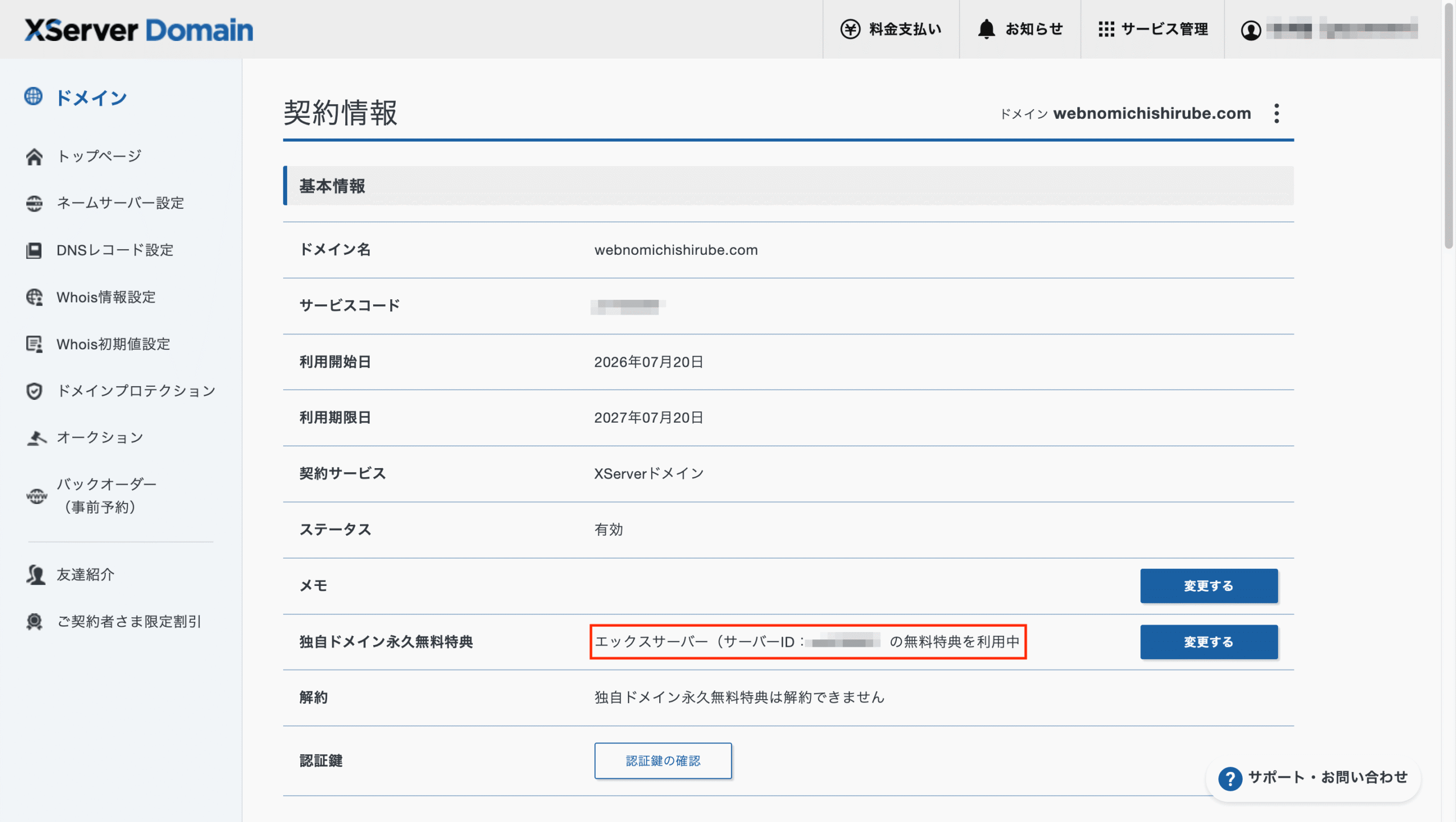Click the globe icon beside ドメイン heading
The width and height of the screenshot is (1456, 822).
[33, 97]
